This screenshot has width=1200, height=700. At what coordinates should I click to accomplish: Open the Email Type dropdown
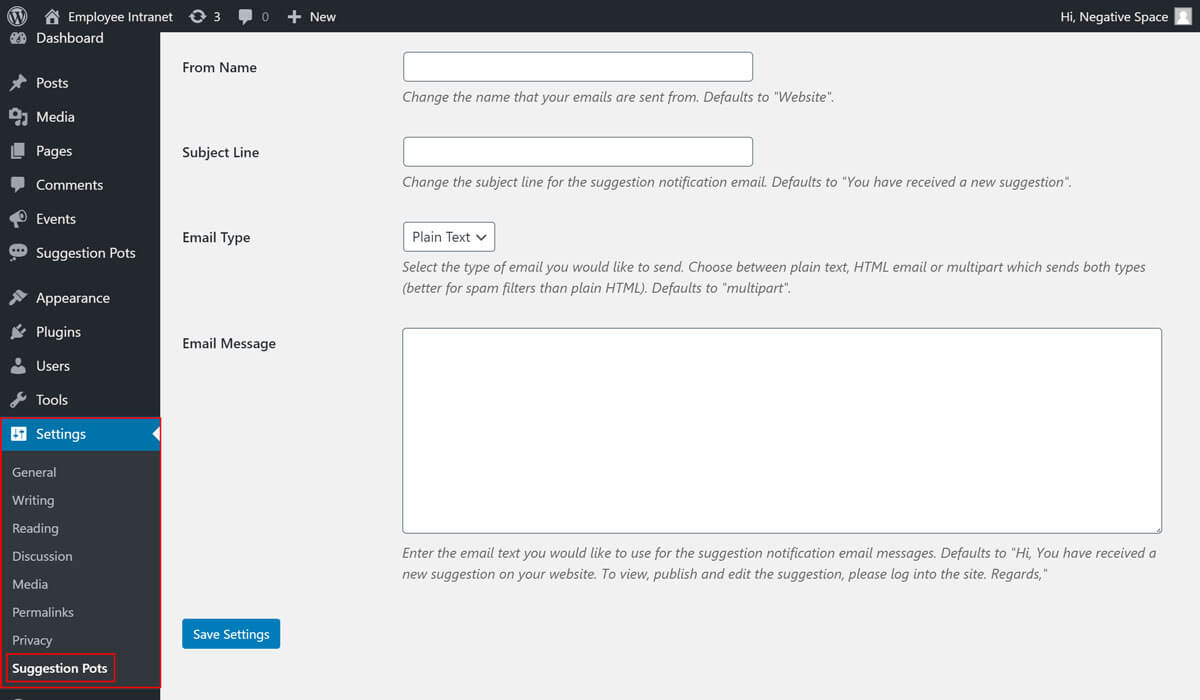point(449,237)
